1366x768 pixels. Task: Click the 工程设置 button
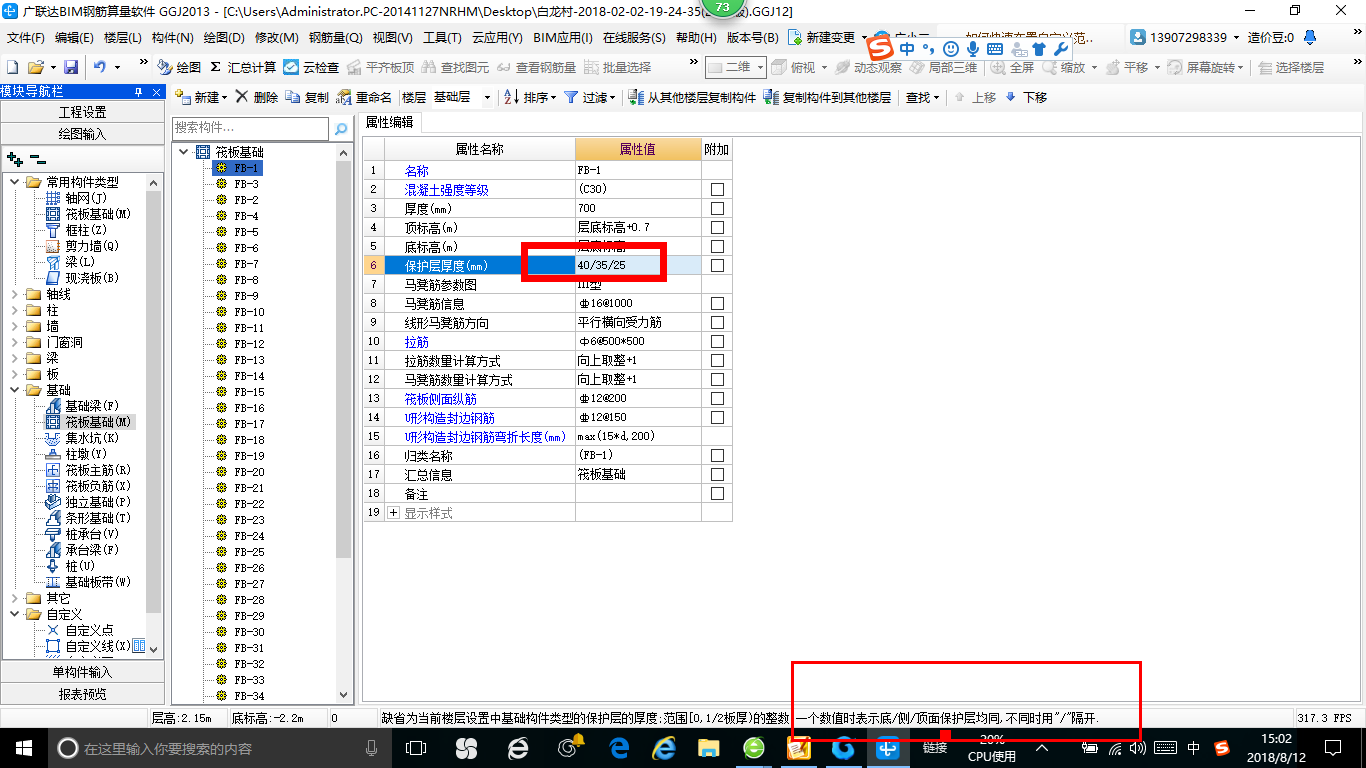pyautogui.click(x=82, y=112)
